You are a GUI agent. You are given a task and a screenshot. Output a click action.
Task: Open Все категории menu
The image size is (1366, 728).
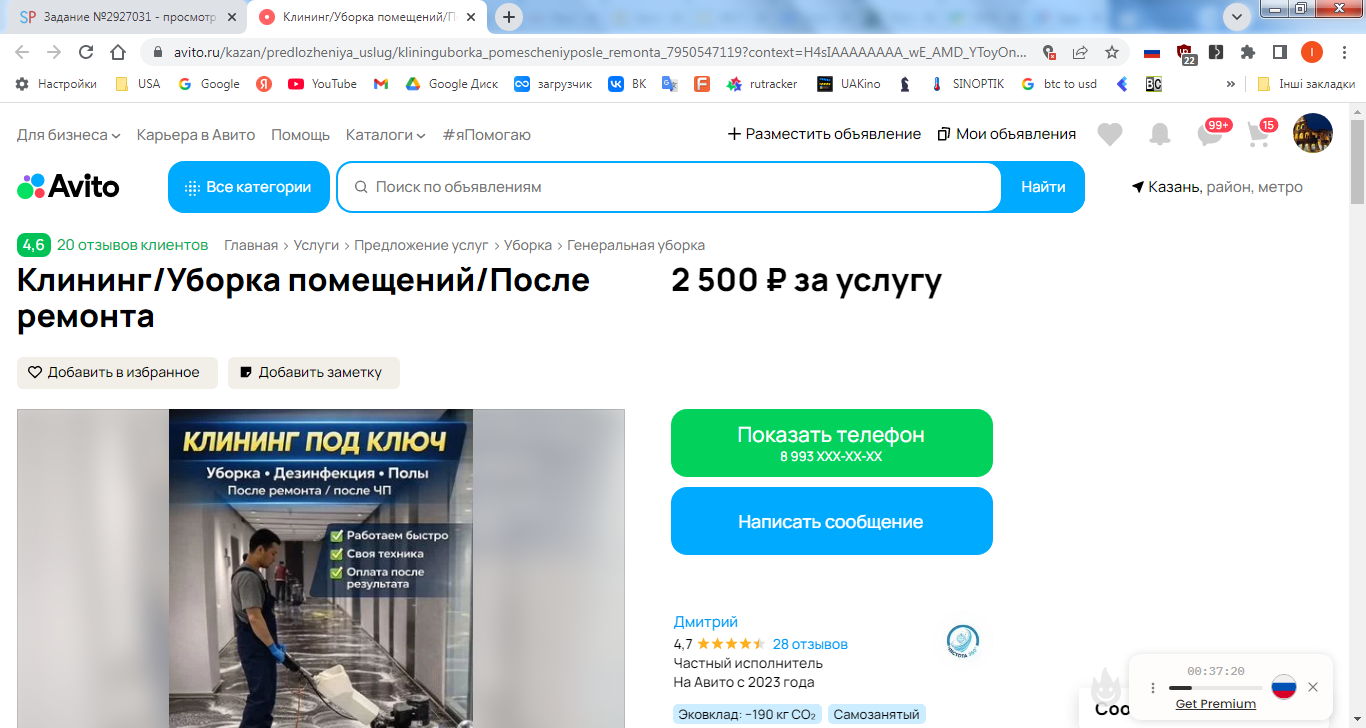tap(249, 187)
